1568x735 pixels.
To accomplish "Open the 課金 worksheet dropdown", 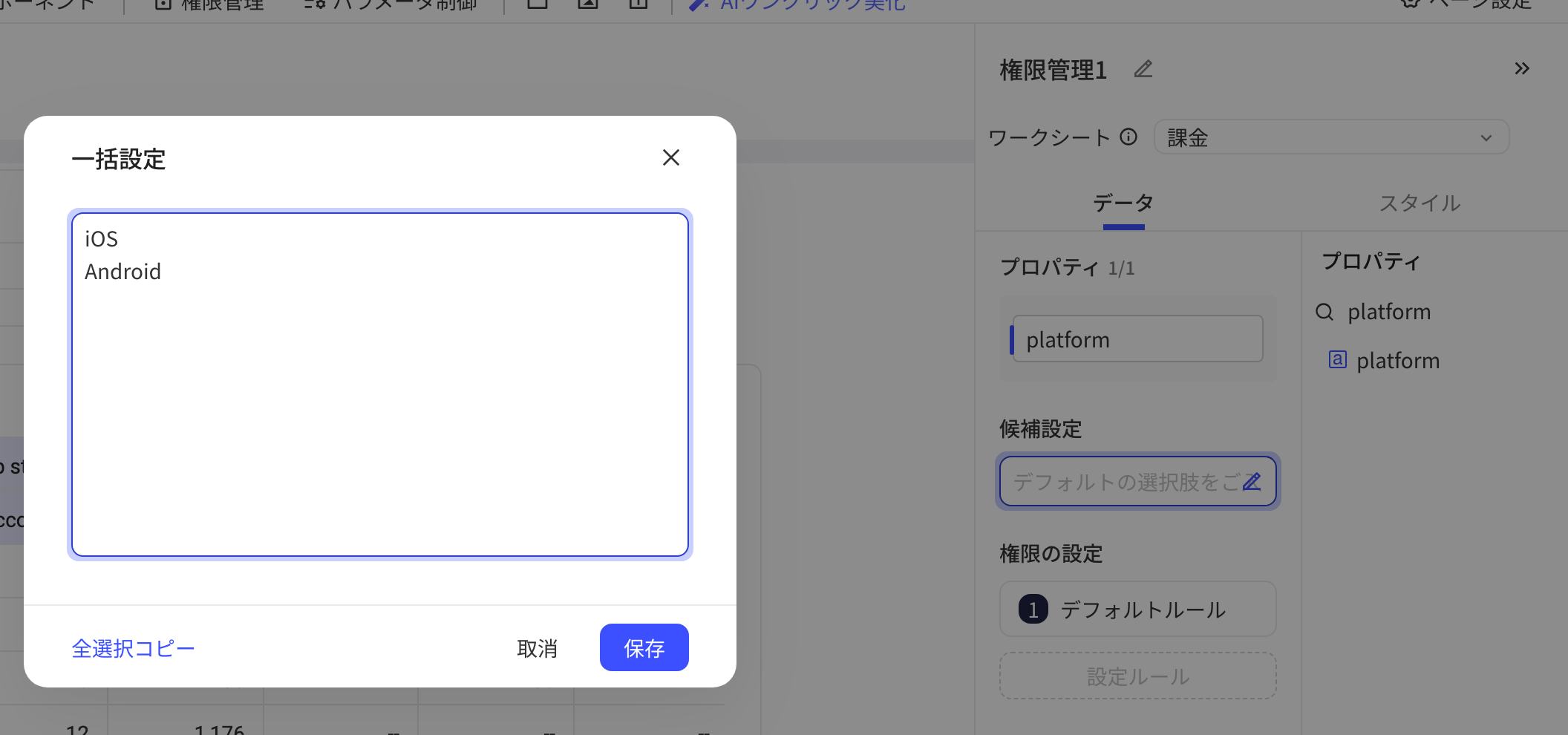I will click(1331, 137).
